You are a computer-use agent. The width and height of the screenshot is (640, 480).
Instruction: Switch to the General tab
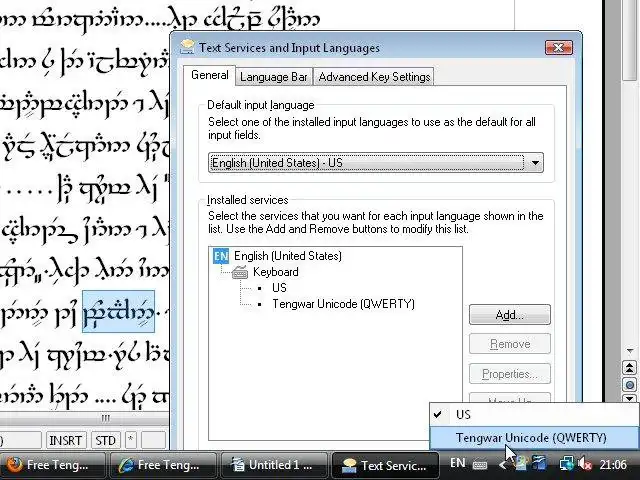209,76
